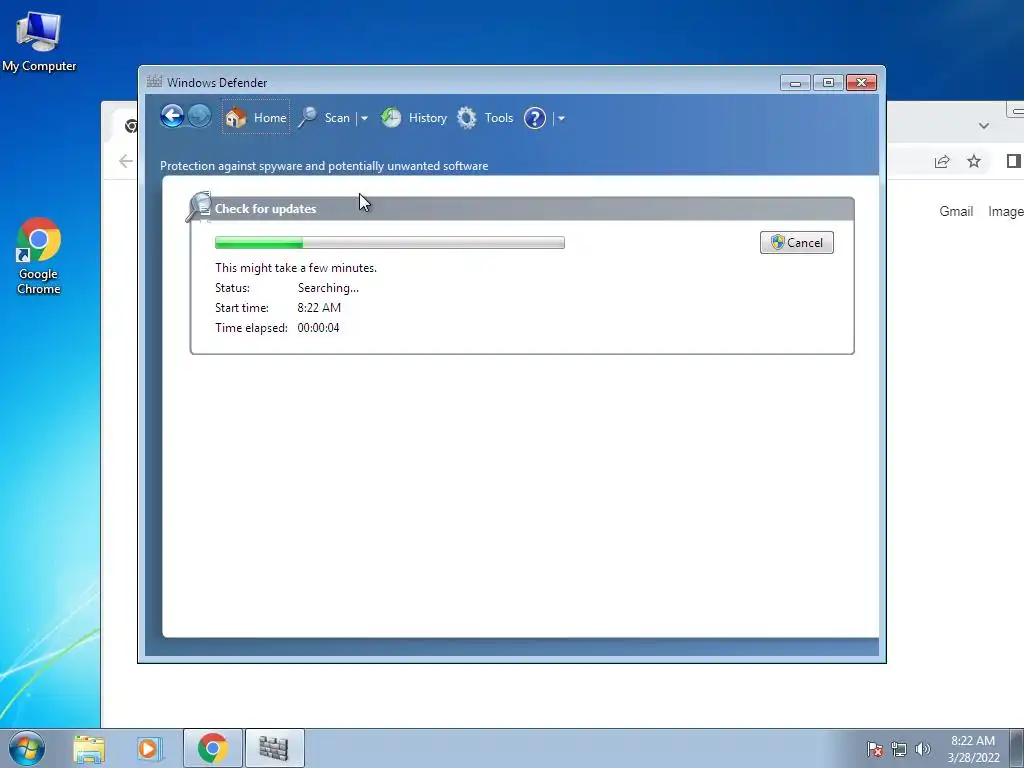Open Windows Explorer from the taskbar
This screenshot has height=768, width=1024.
pyautogui.click(x=89, y=748)
